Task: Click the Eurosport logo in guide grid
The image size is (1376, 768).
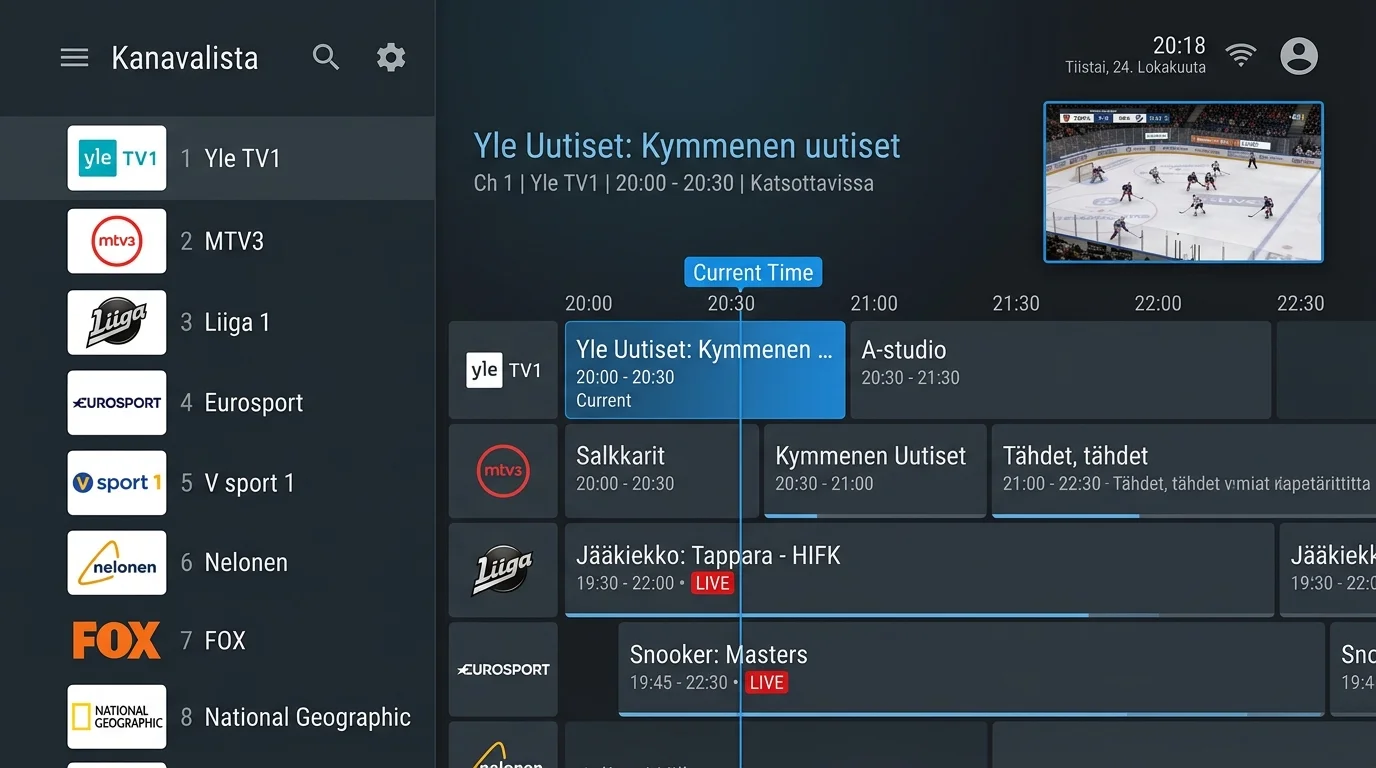Action: point(503,669)
